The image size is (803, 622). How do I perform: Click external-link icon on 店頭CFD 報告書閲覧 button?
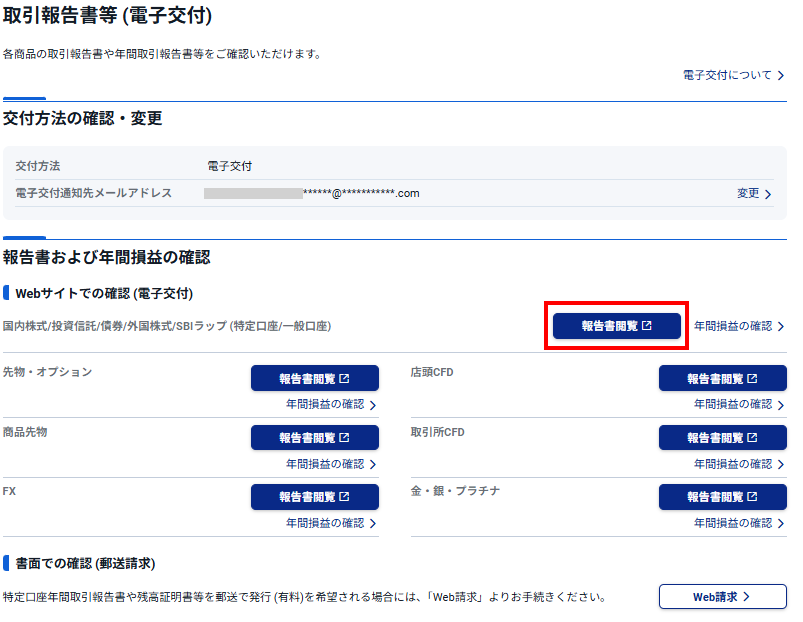click(752, 379)
